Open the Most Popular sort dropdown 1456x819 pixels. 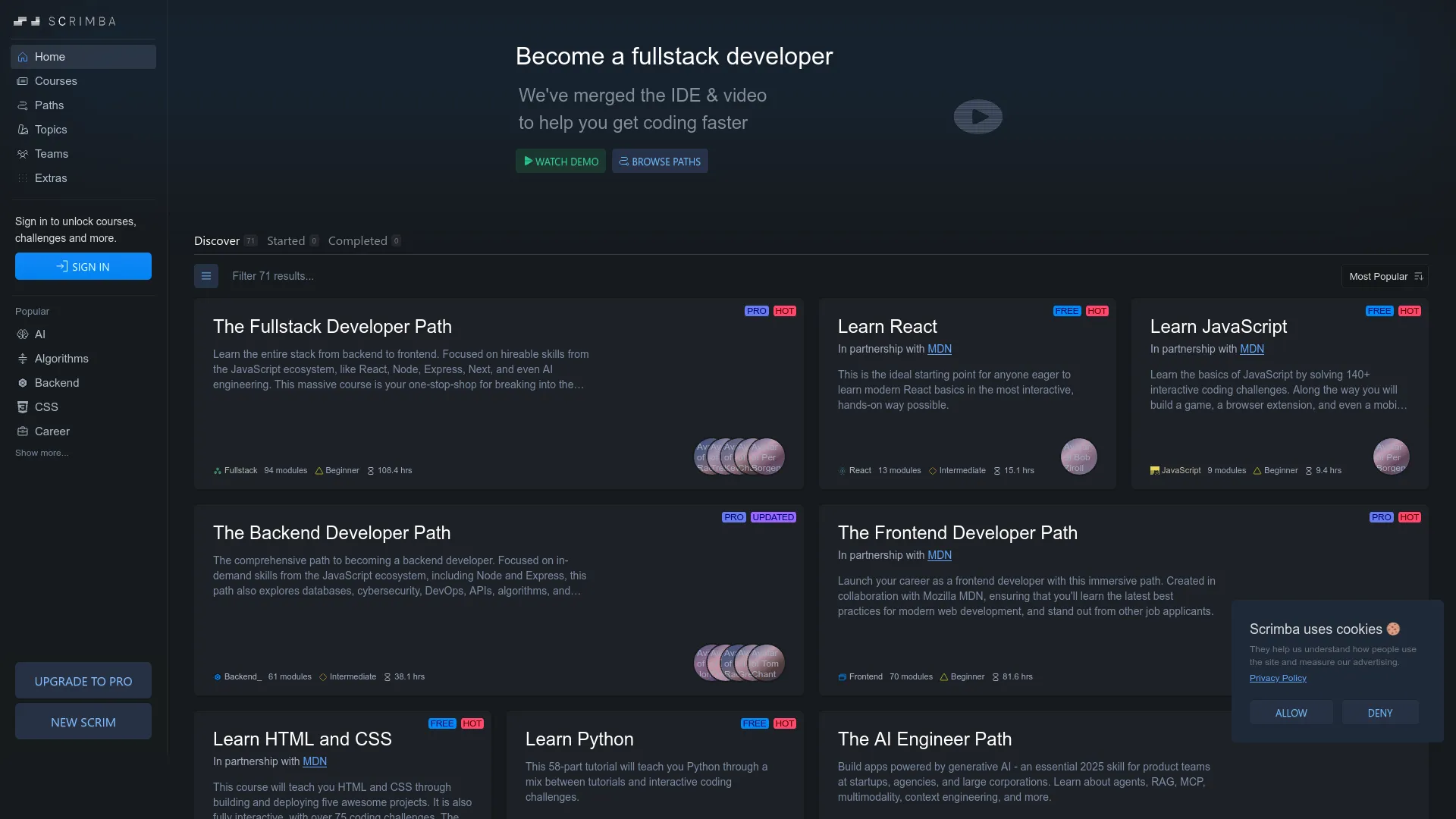pyautogui.click(x=1385, y=276)
